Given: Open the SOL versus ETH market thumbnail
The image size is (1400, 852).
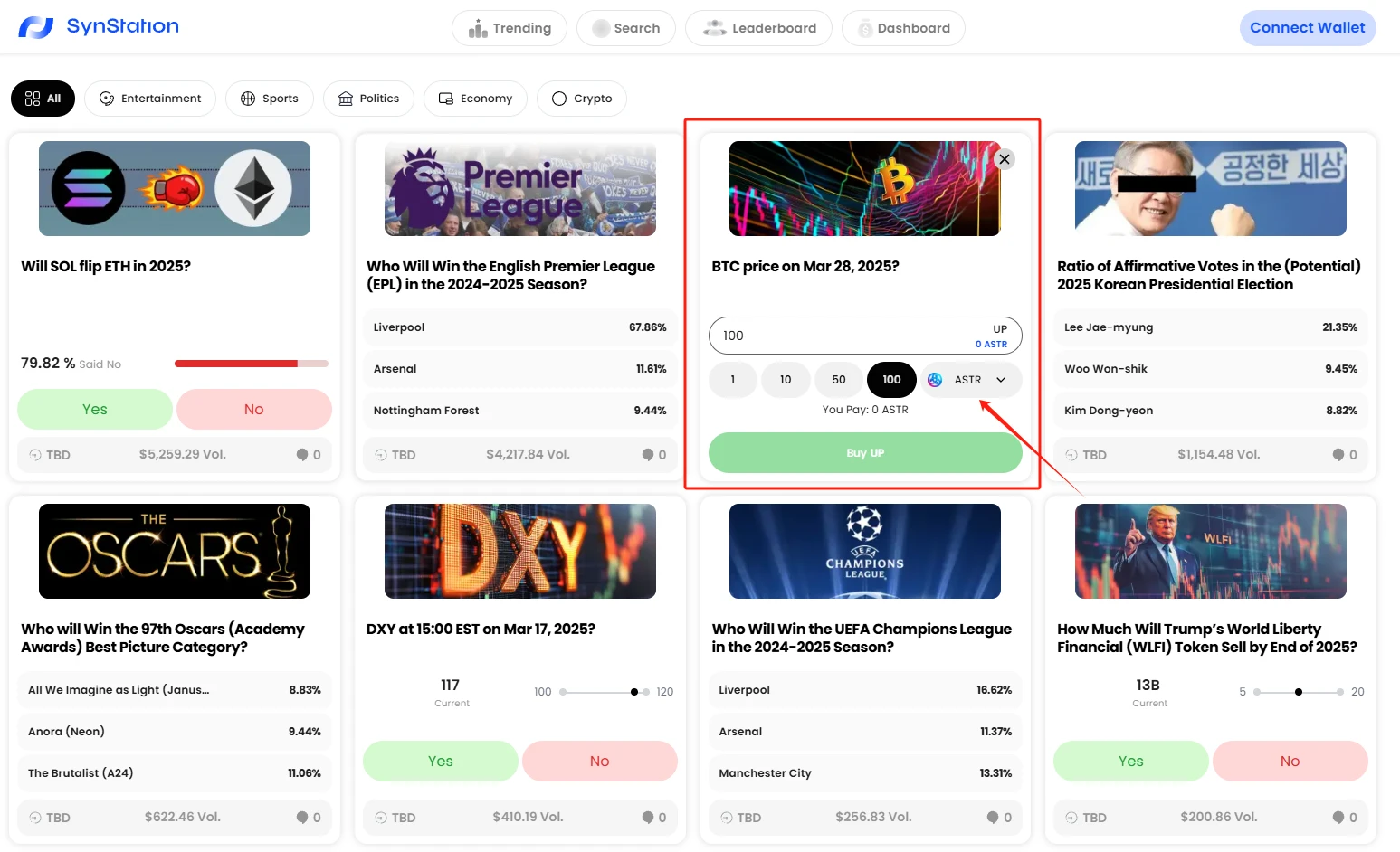Looking at the screenshot, I should (175, 188).
